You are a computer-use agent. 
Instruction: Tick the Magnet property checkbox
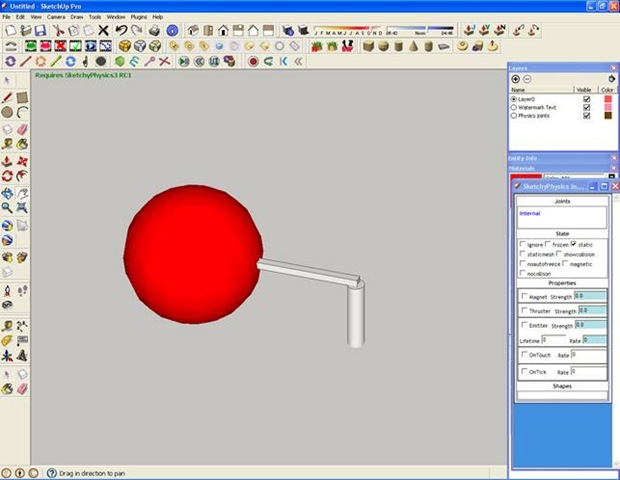524,296
